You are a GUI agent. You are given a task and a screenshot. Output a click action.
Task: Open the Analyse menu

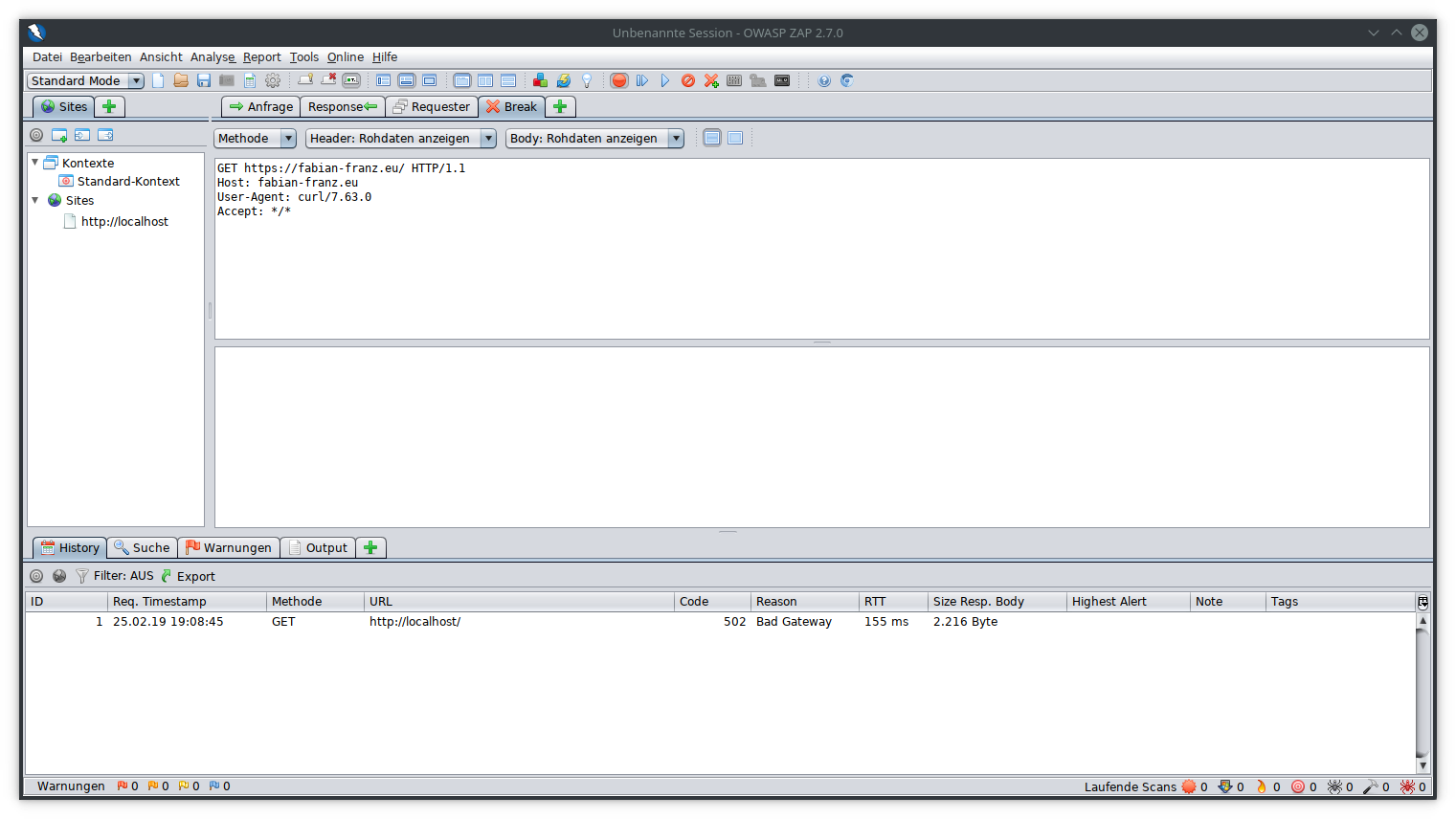212,57
